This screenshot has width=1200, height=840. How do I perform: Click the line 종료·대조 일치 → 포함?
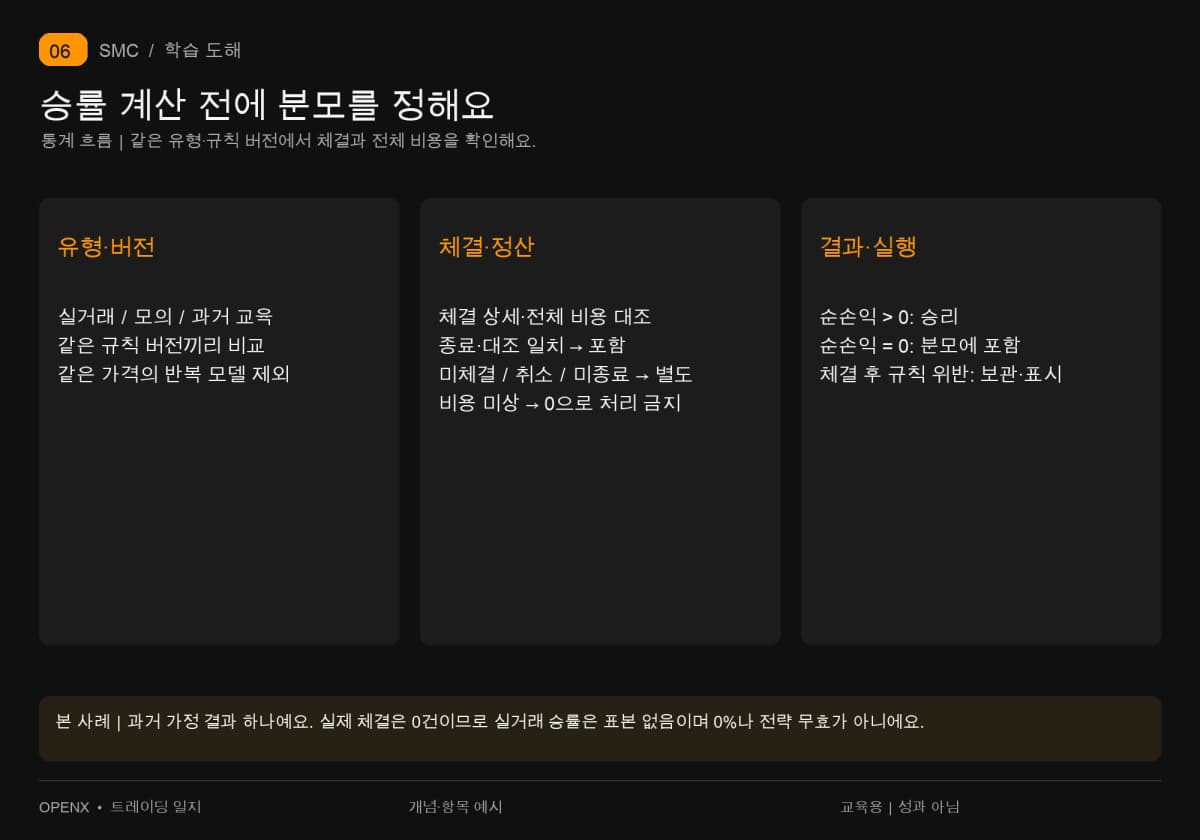click(532, 345)
